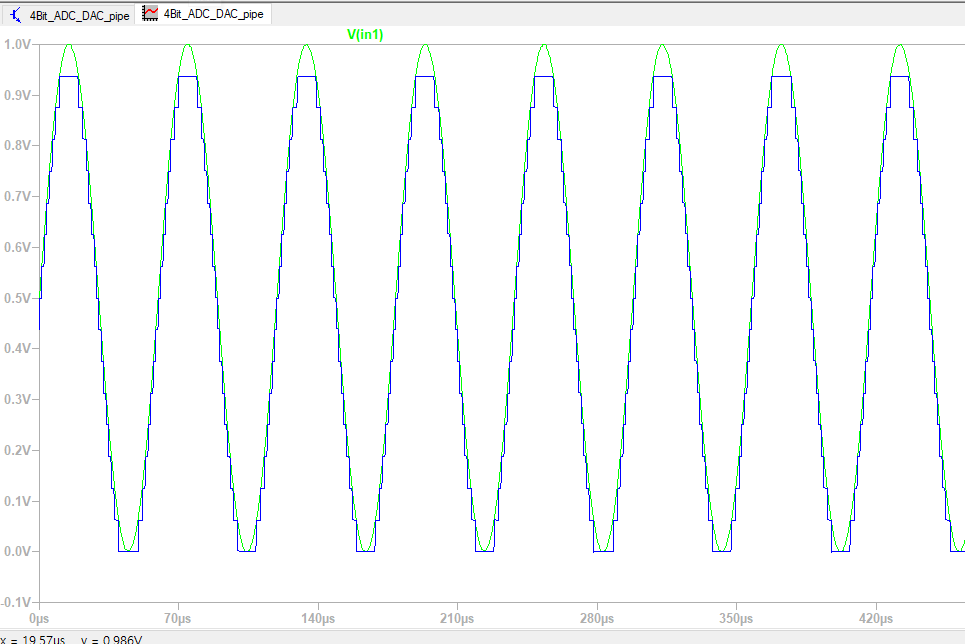The width and height of the screenshot is (965, 644).
Task: Click the 0µs label on the time axis
Action: [39, 619]
